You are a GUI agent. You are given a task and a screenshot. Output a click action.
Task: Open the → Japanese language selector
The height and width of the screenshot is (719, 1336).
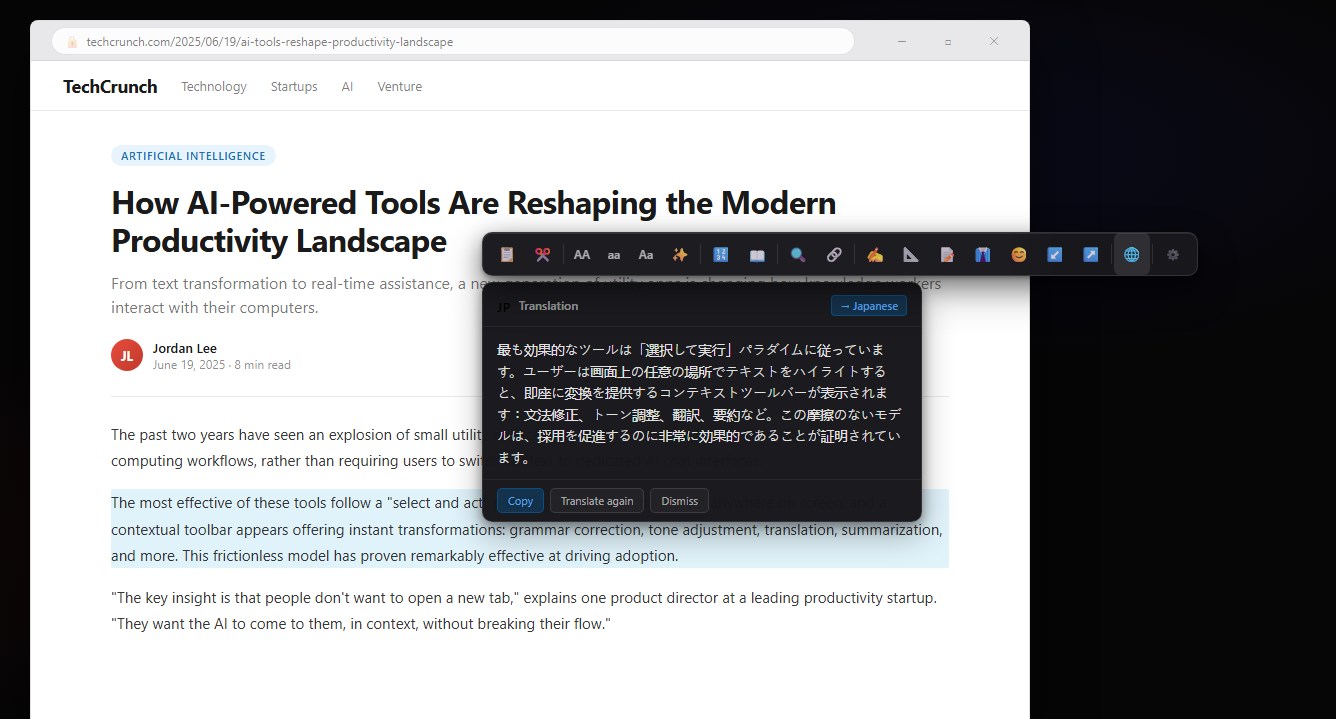869,306
